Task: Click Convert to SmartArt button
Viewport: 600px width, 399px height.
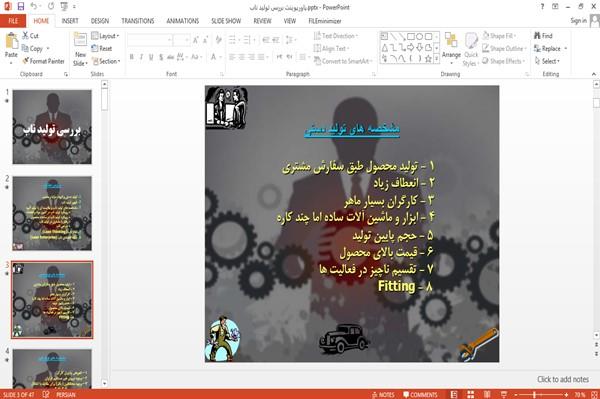Action: click(x=342, y=61)
